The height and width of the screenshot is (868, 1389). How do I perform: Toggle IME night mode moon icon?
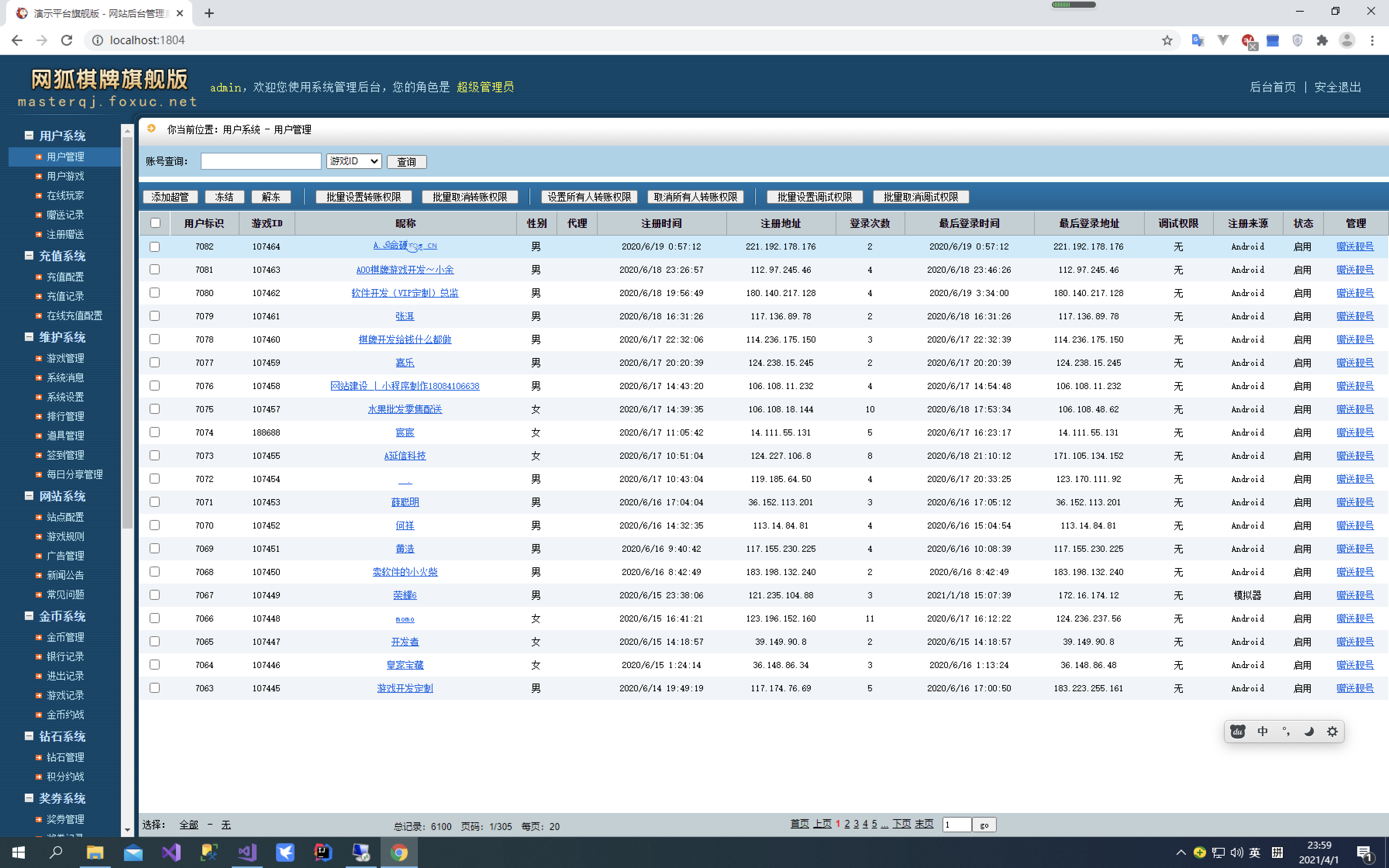point(1309,731)
